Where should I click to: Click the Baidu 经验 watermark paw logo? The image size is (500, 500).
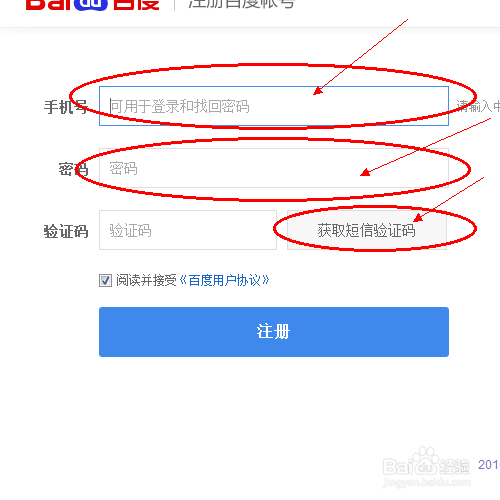[423, 460]
